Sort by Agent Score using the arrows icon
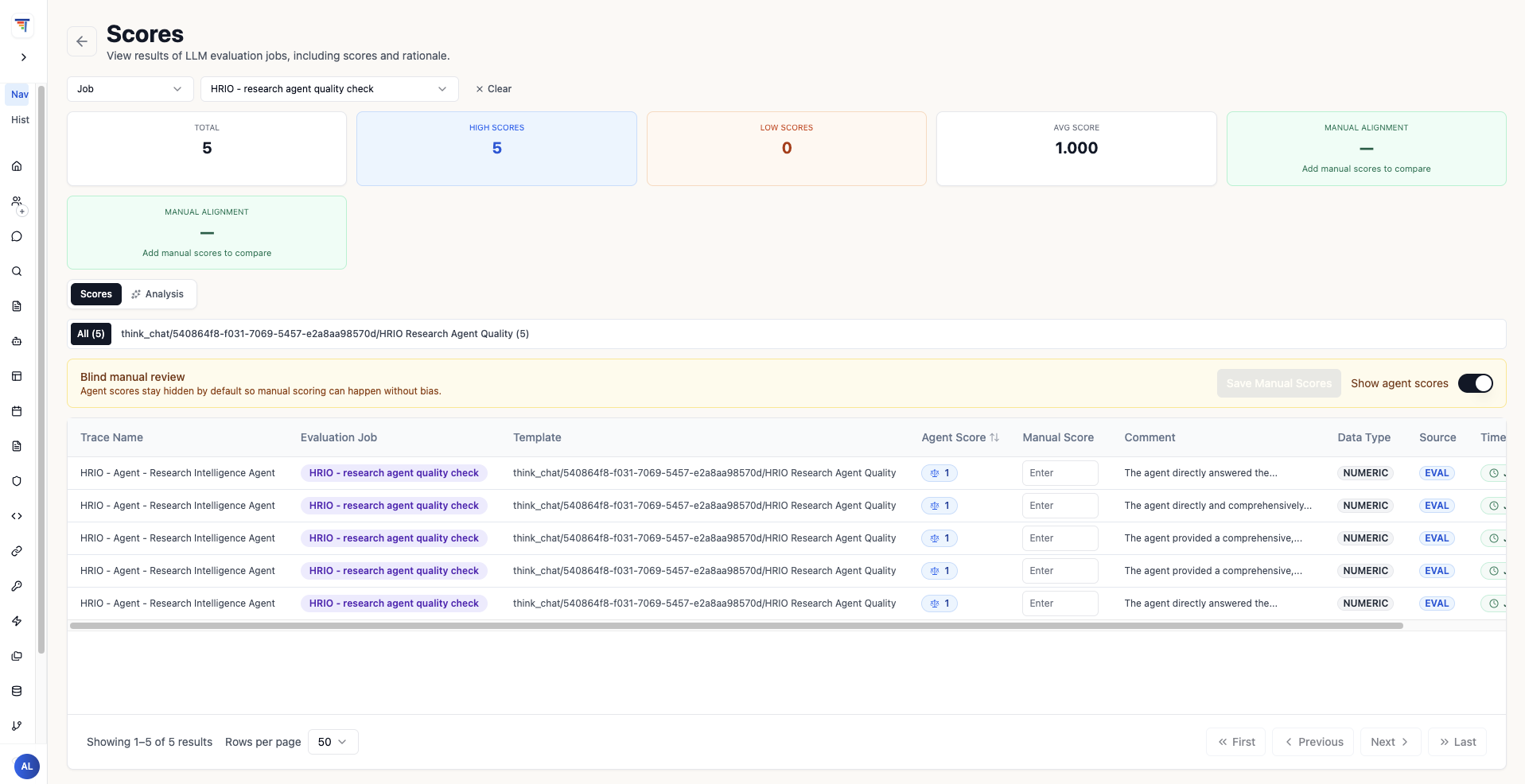This screenshot has width=1525, height=784. (x=994, y=437)
